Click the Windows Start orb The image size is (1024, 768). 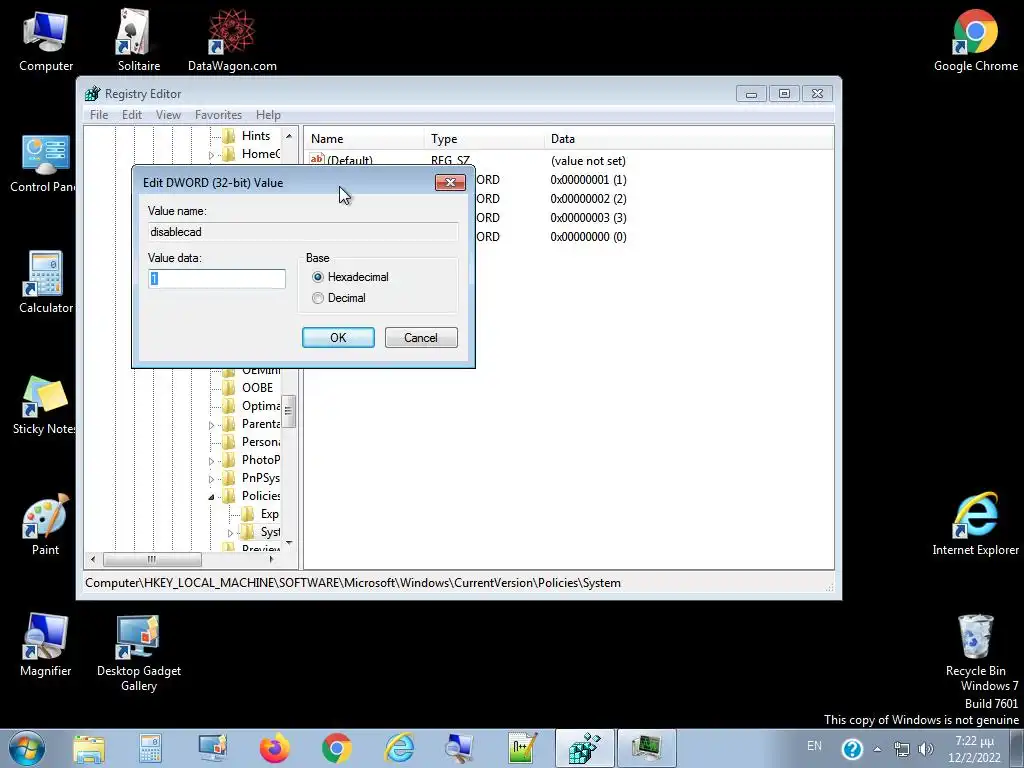tap(27, 748)
